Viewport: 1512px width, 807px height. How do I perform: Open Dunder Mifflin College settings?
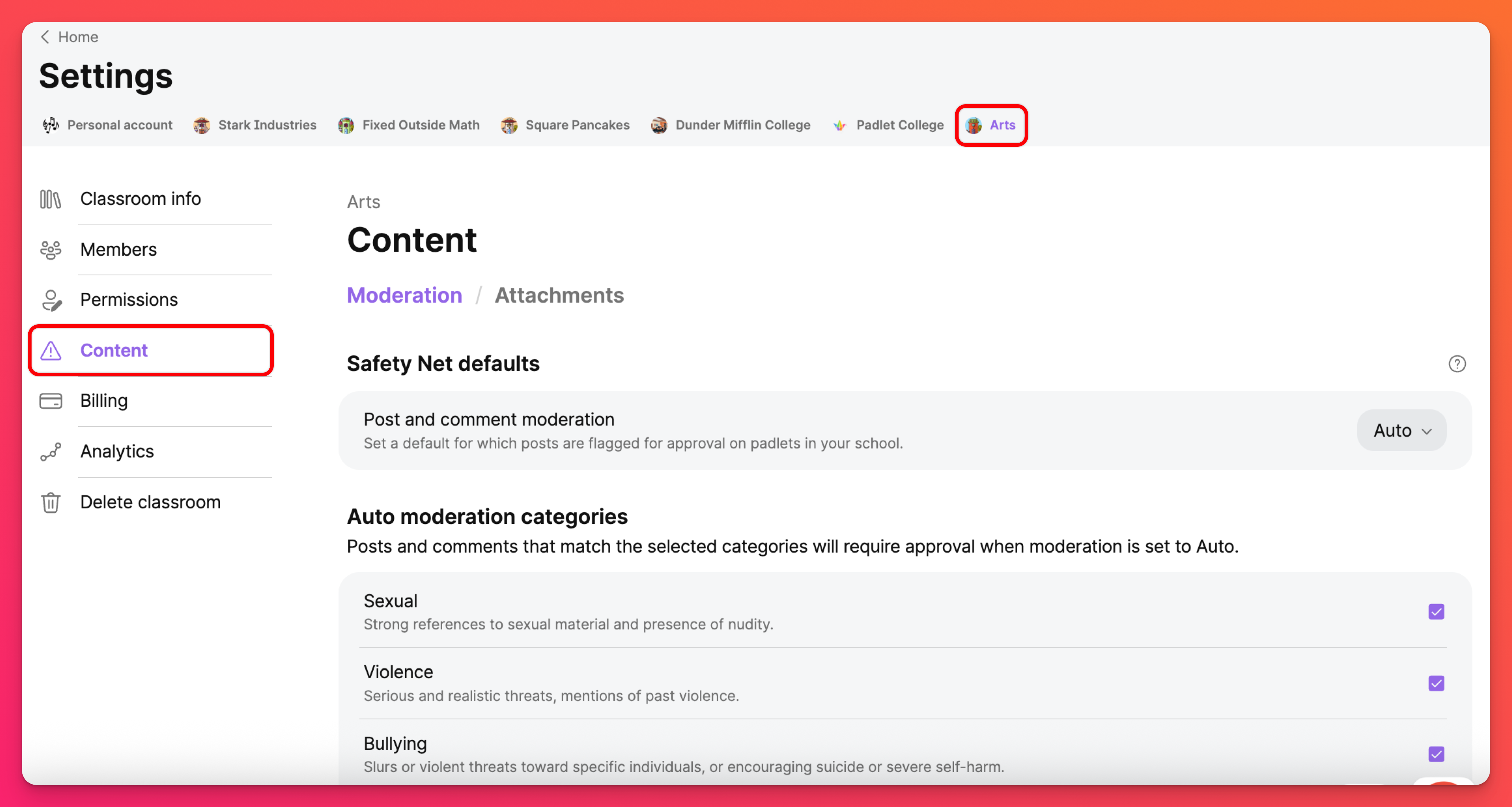[731, 125]
